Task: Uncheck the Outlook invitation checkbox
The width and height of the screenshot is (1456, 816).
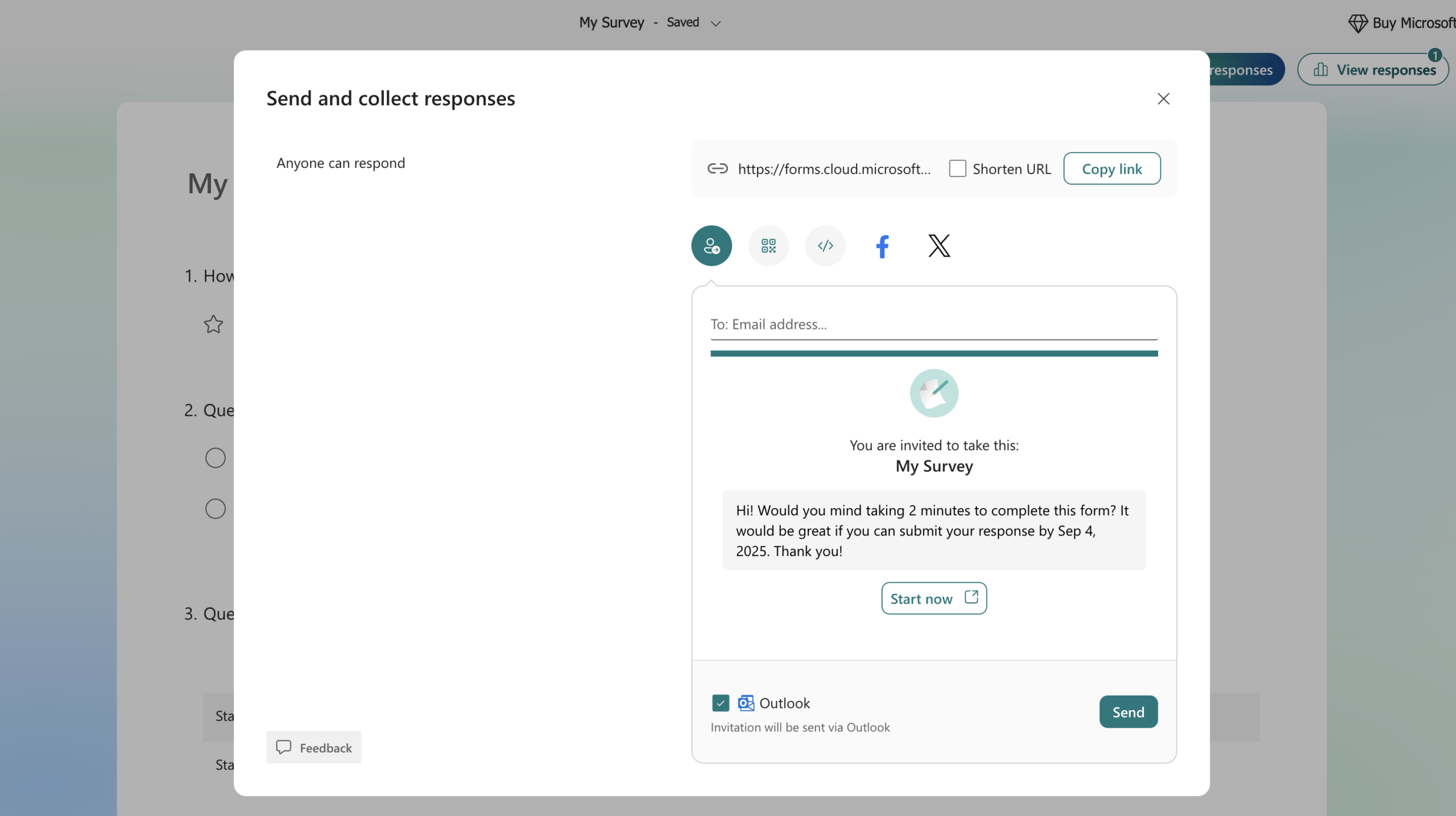Action: pyautogui.click(x=719, y=702)
